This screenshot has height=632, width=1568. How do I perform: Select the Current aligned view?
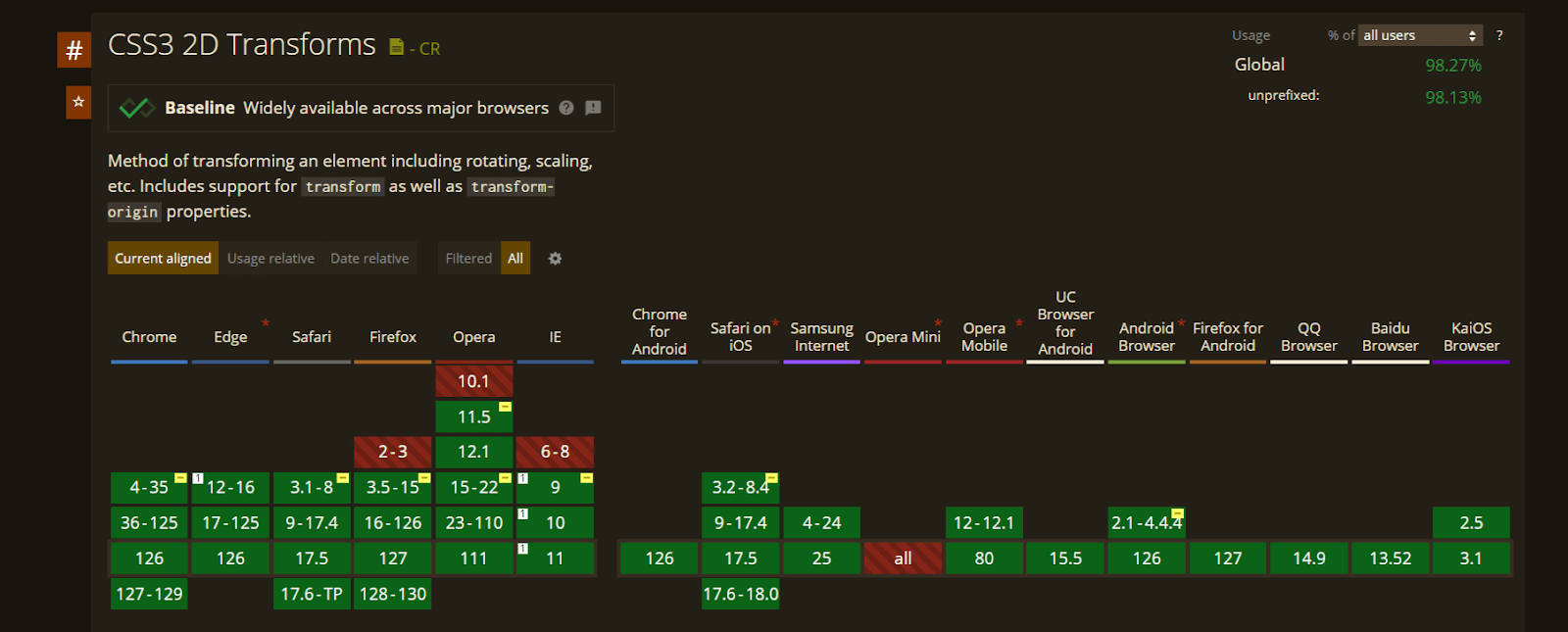pyautogui.click(x=163, y=258)
